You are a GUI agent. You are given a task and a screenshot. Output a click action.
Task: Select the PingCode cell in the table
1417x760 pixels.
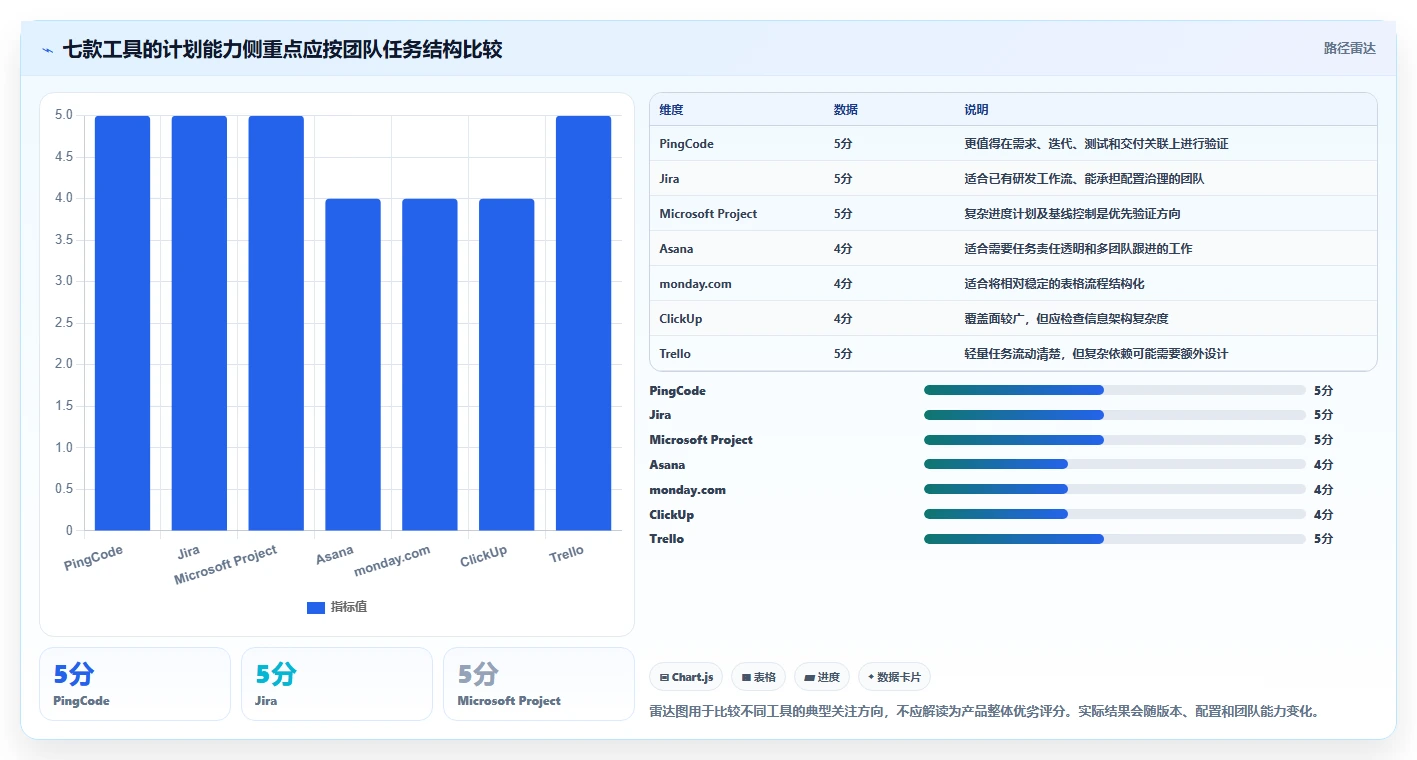(687, 144)
